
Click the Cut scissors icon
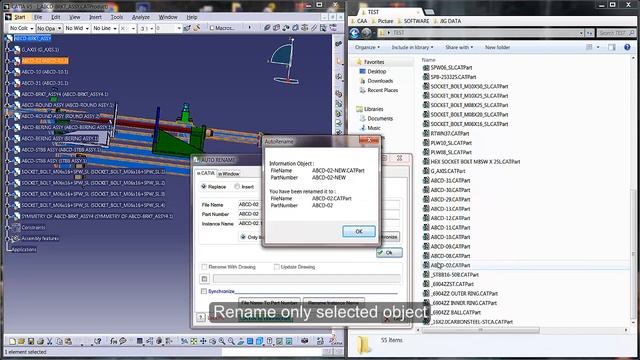click(x=49, y=341)
